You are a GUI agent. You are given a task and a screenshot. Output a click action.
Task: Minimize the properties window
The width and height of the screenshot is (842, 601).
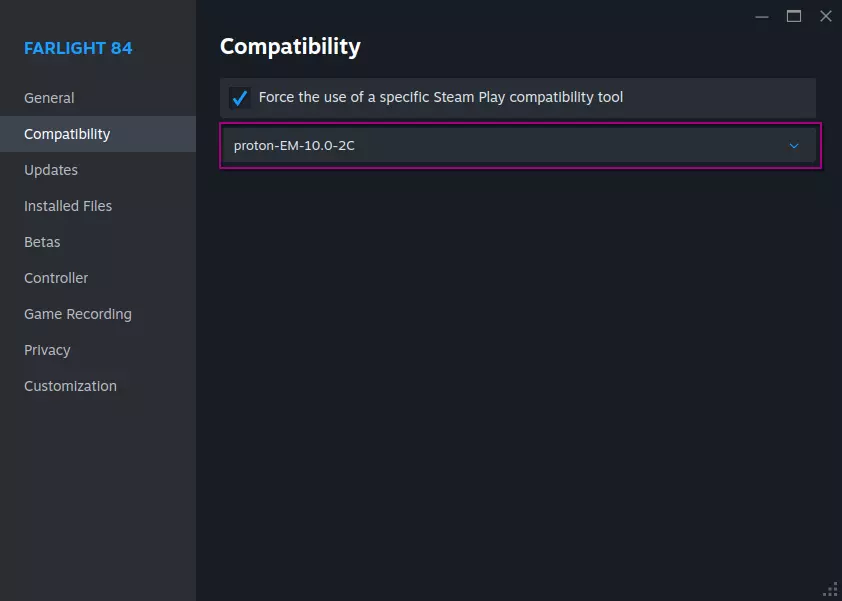point(762,16)
